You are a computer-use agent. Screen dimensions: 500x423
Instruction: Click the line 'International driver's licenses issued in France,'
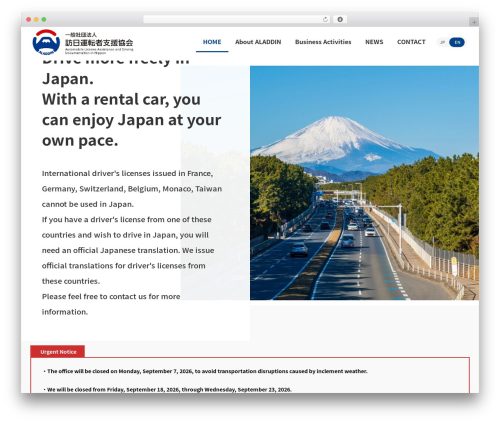tap(127, 174)
